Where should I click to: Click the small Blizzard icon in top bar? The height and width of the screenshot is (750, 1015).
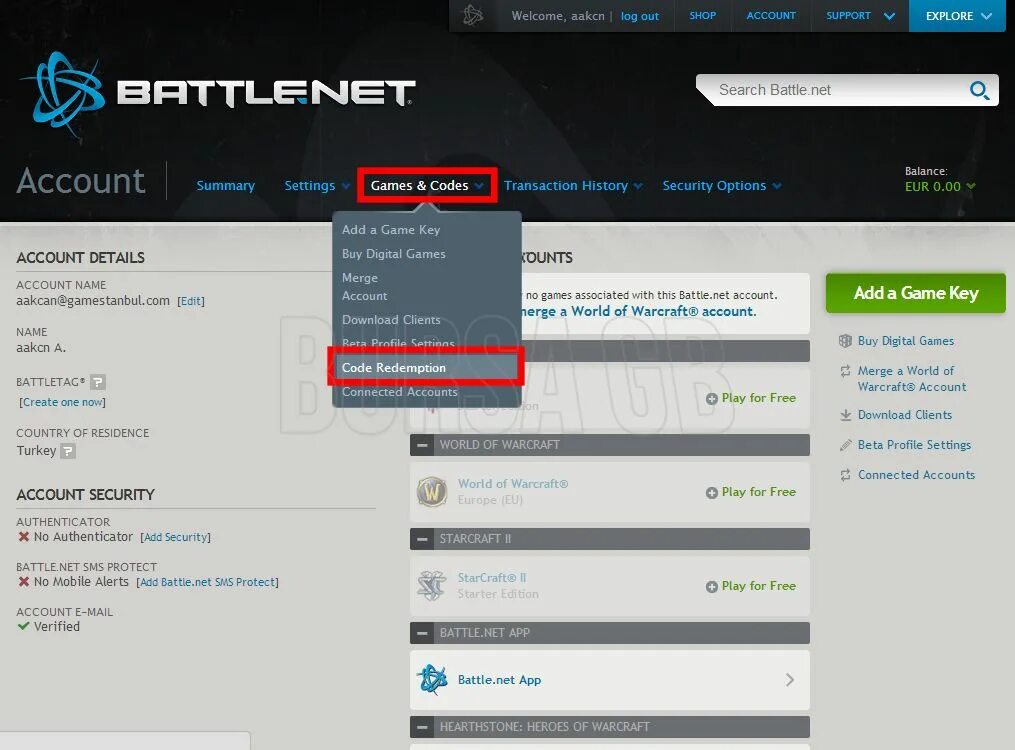[473, 15]
